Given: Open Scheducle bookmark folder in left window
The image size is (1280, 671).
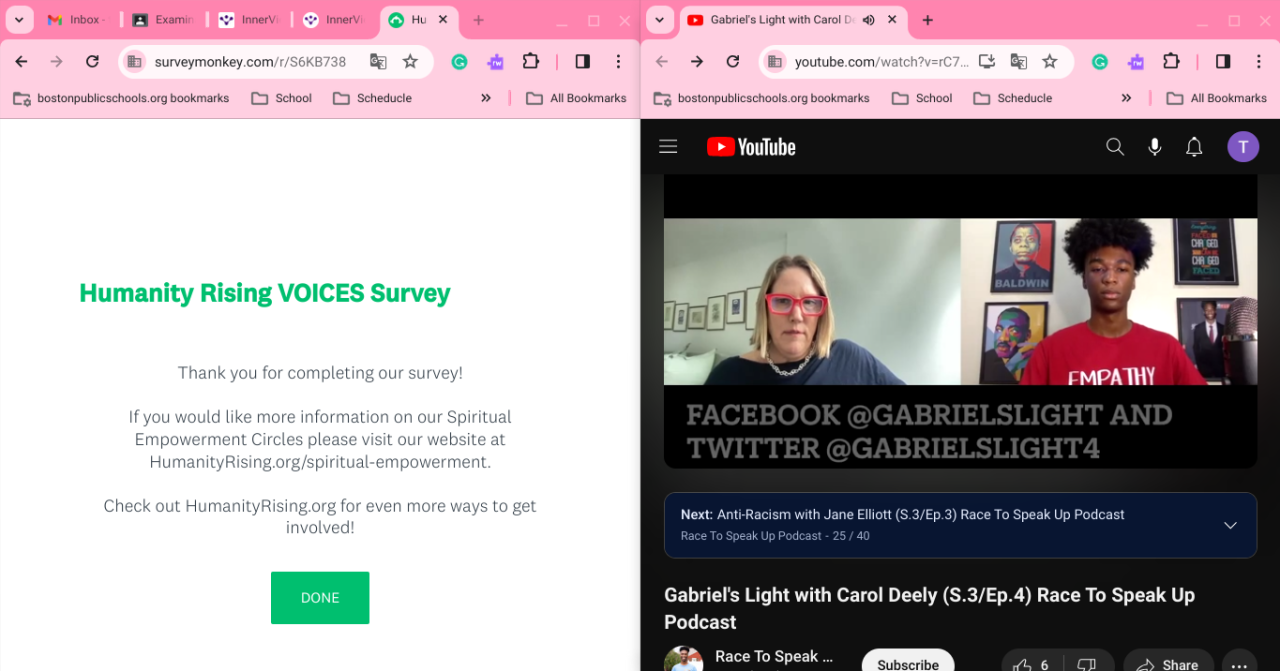Looking at the screenshot, I should (372, 98).
